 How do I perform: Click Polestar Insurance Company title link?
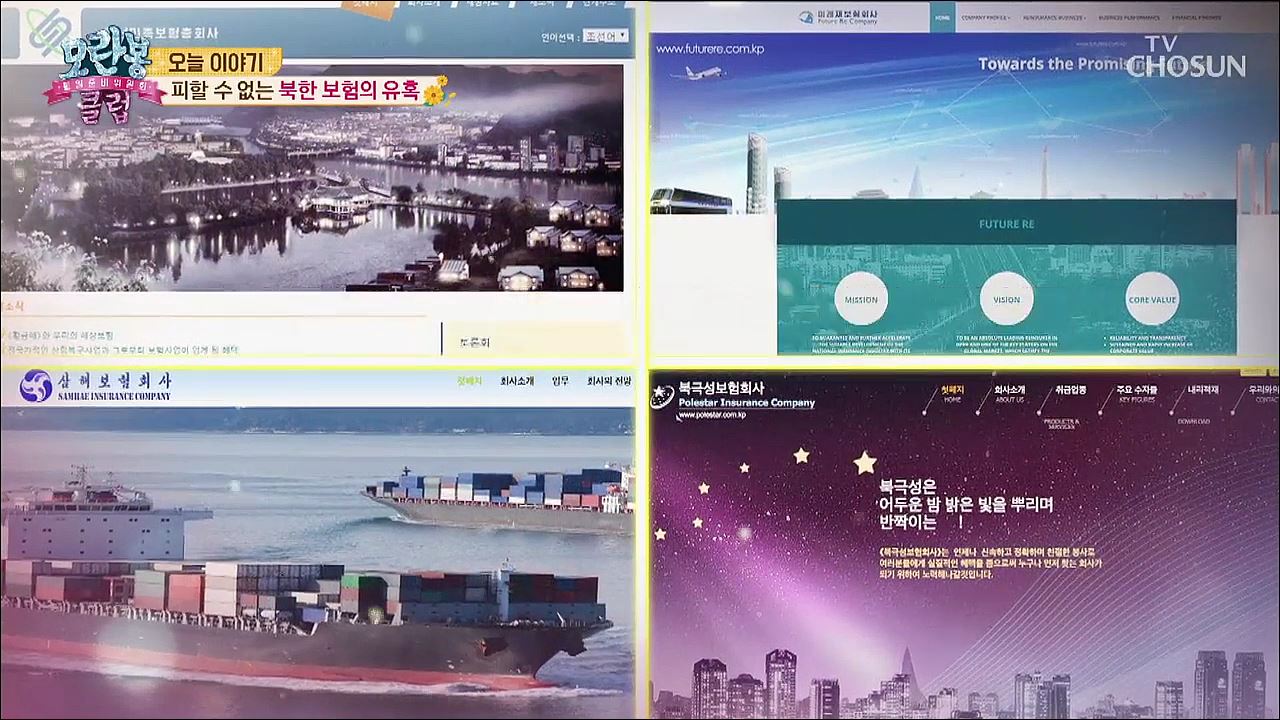click(x=746, y=403)
